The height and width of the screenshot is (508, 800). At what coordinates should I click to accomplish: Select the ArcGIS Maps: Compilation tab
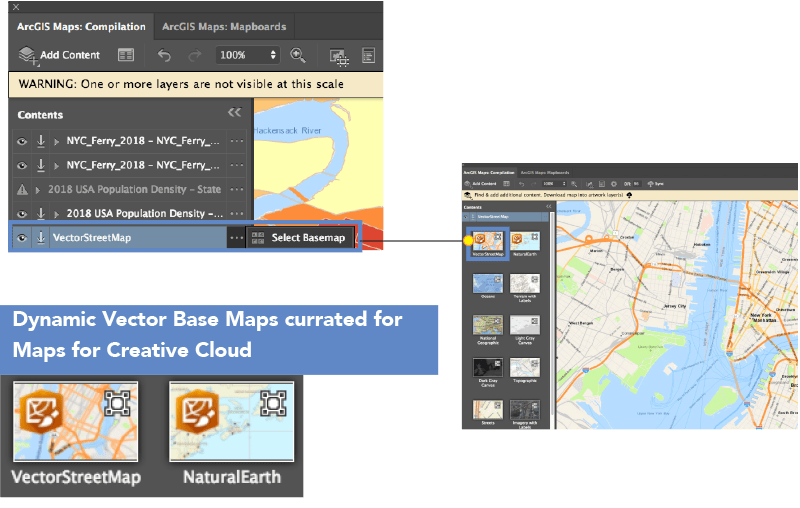[81, 27]
